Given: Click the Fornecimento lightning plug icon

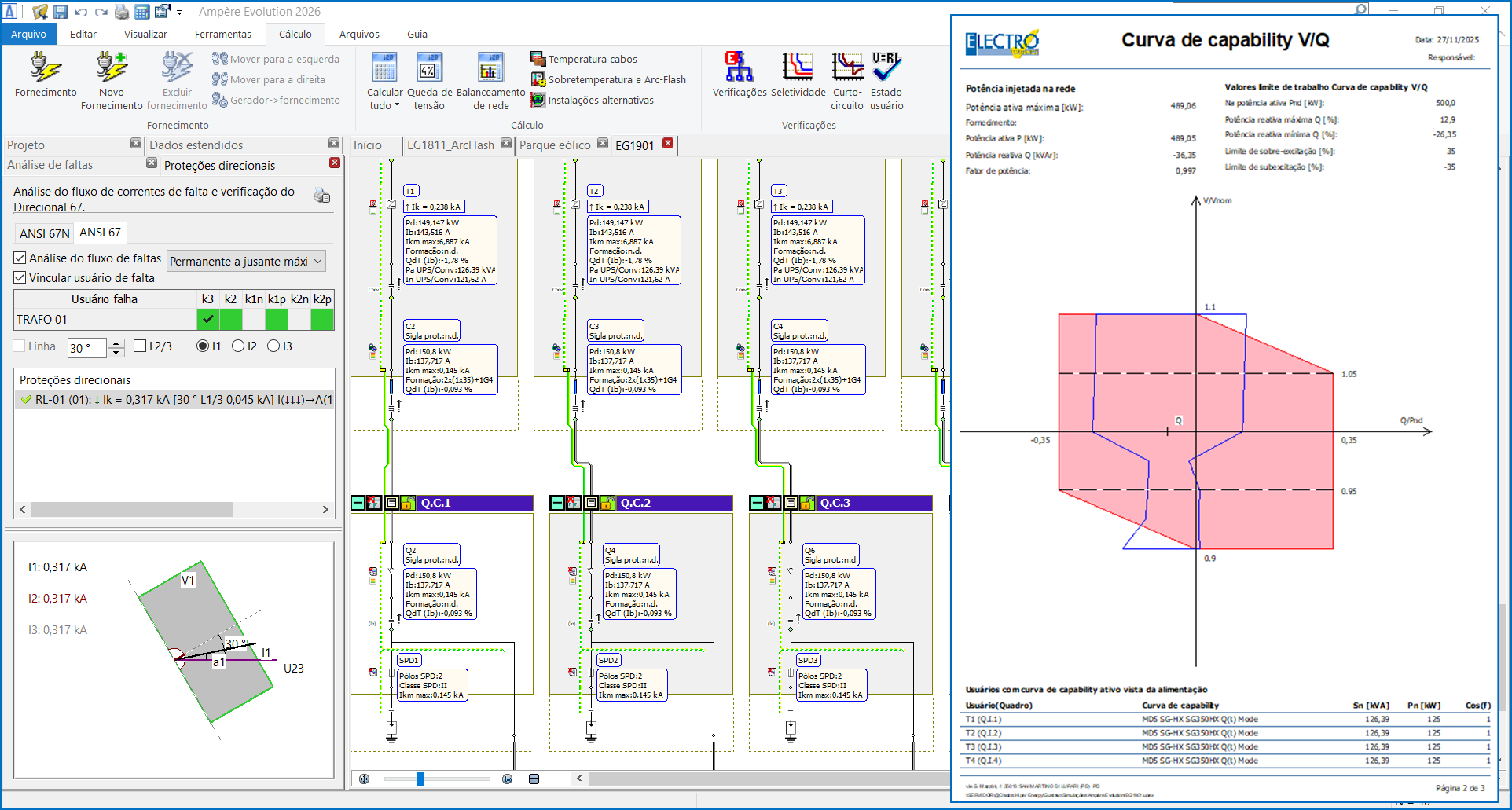Looking at the screenshot, I should click(46, 68).
